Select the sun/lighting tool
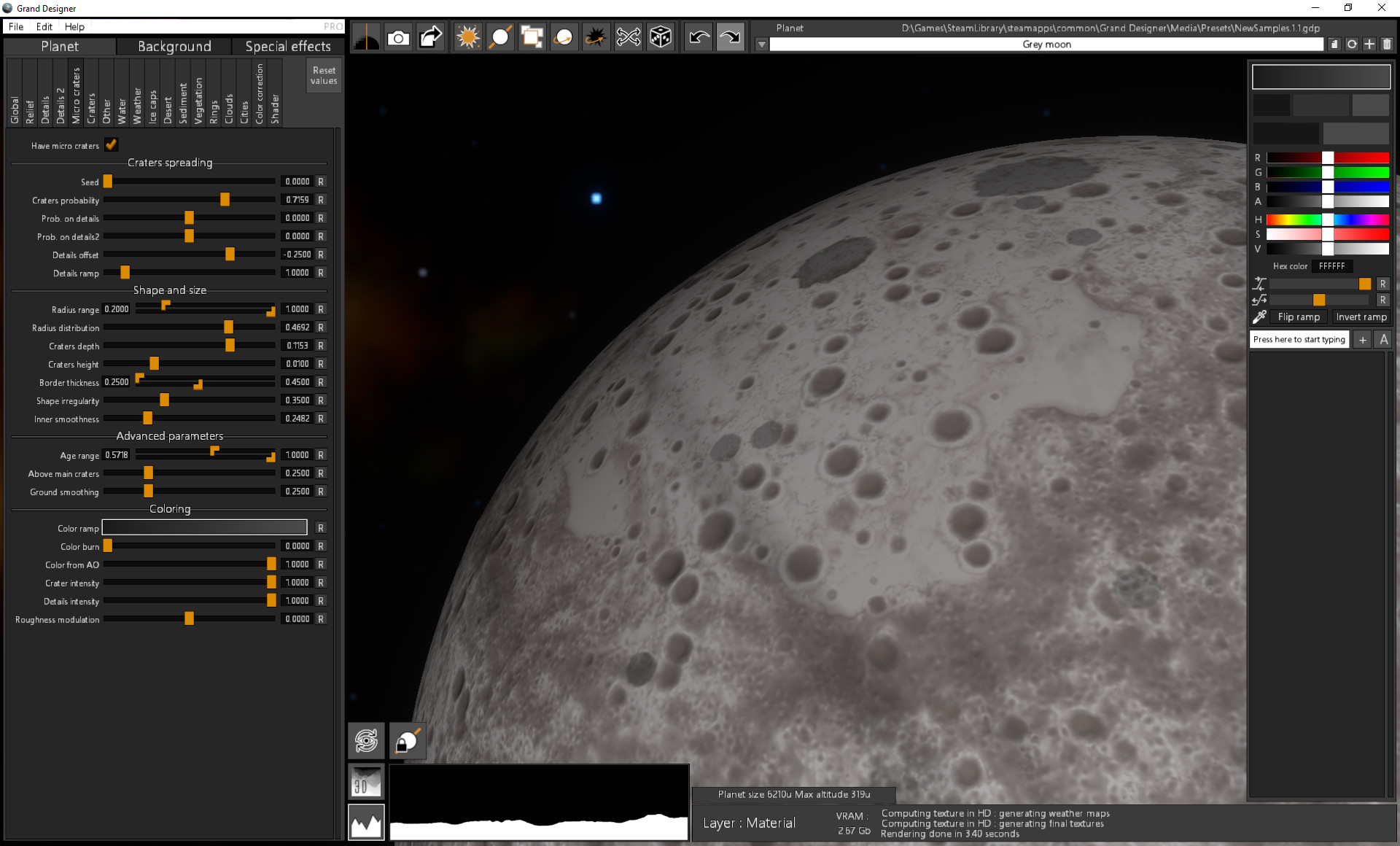Screen dimensions: 1400x846 pos(467,36)
